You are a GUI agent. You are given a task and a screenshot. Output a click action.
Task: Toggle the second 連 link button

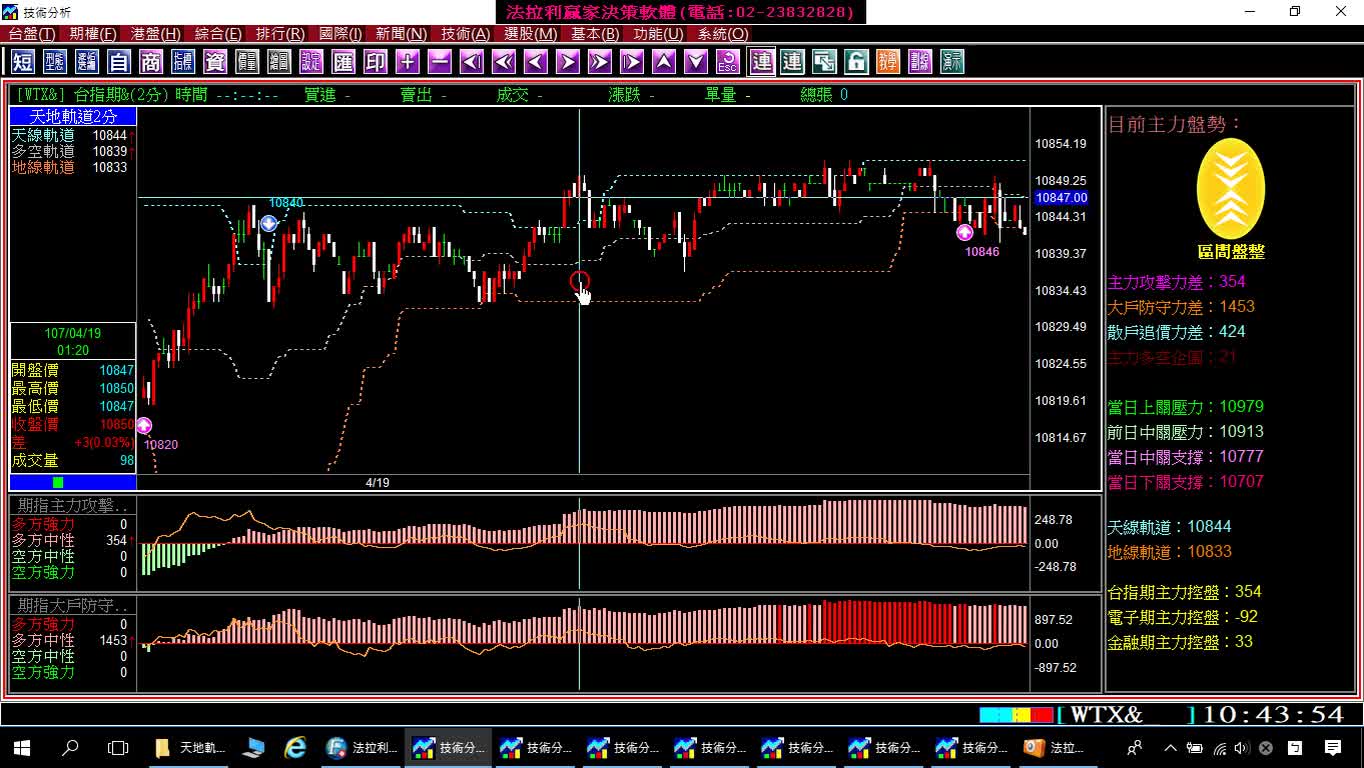tap(792, 62)
